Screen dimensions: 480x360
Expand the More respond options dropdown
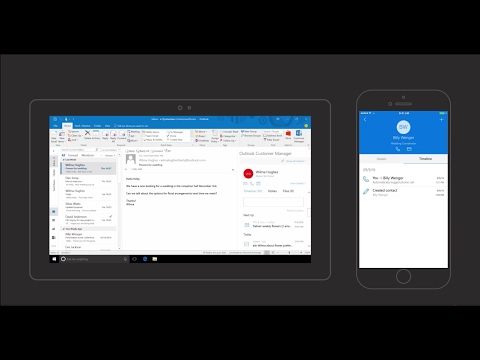pos(133,141)
